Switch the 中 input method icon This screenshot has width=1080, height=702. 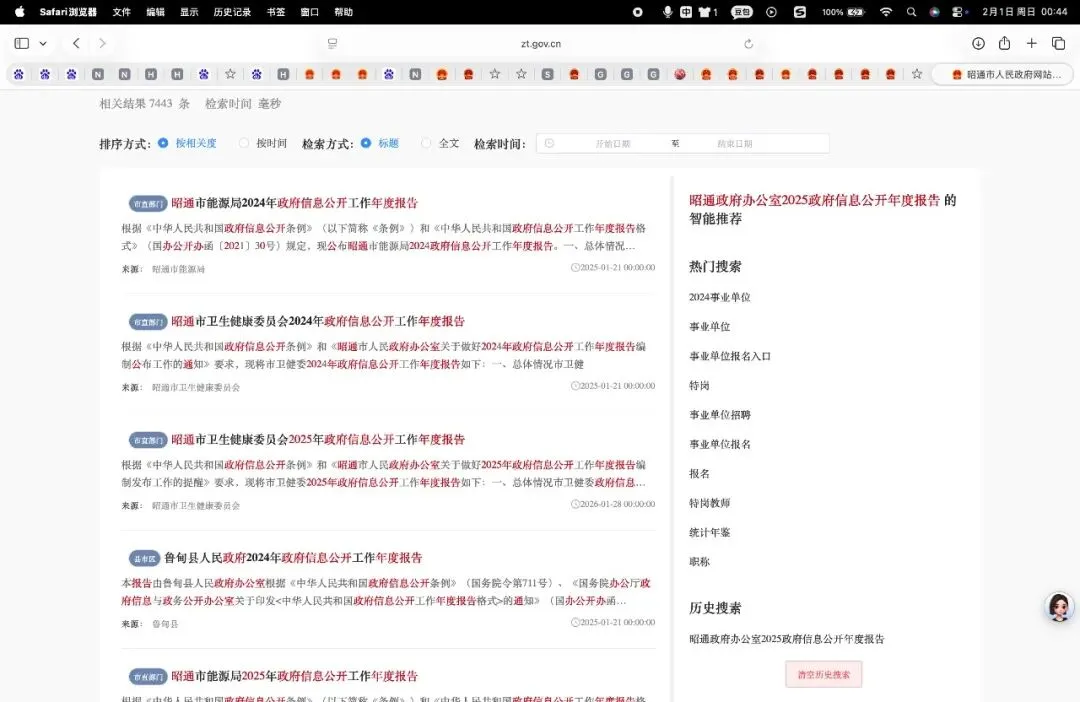(x=686, y=12)
